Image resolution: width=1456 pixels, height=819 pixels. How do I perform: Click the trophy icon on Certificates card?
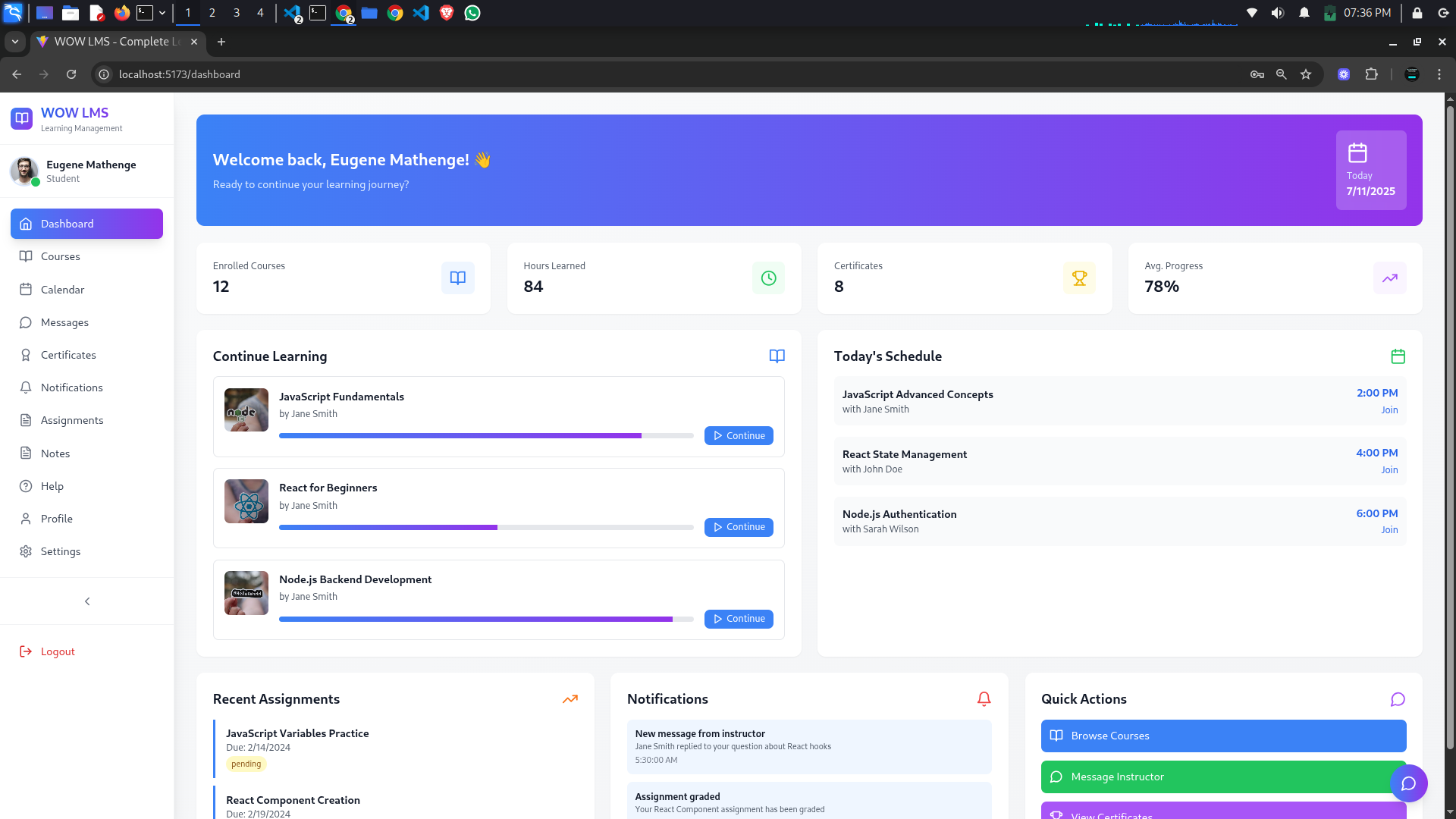(1079, 278)
